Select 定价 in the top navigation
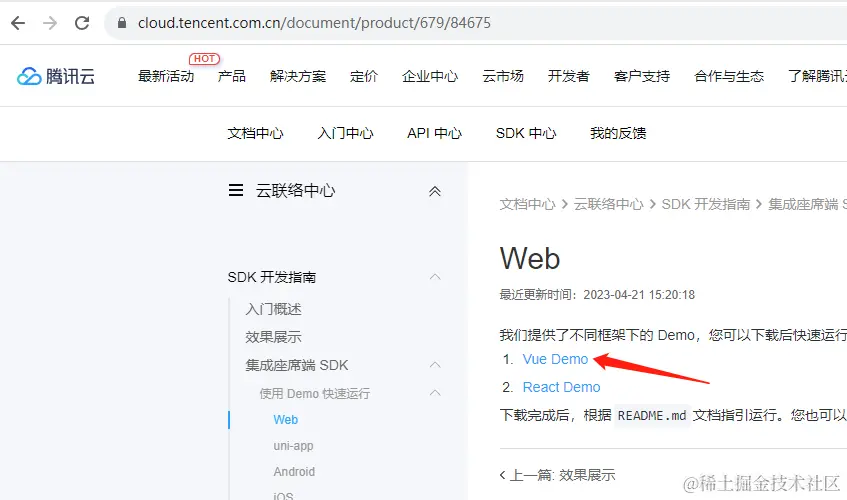The height and width of the screenshot is (500, 847). click(364, 76)
